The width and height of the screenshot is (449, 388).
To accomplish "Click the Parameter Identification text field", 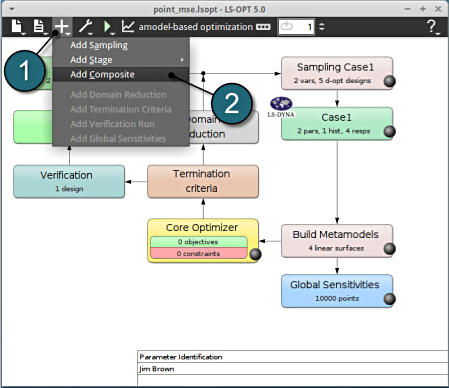I will 293,357.
